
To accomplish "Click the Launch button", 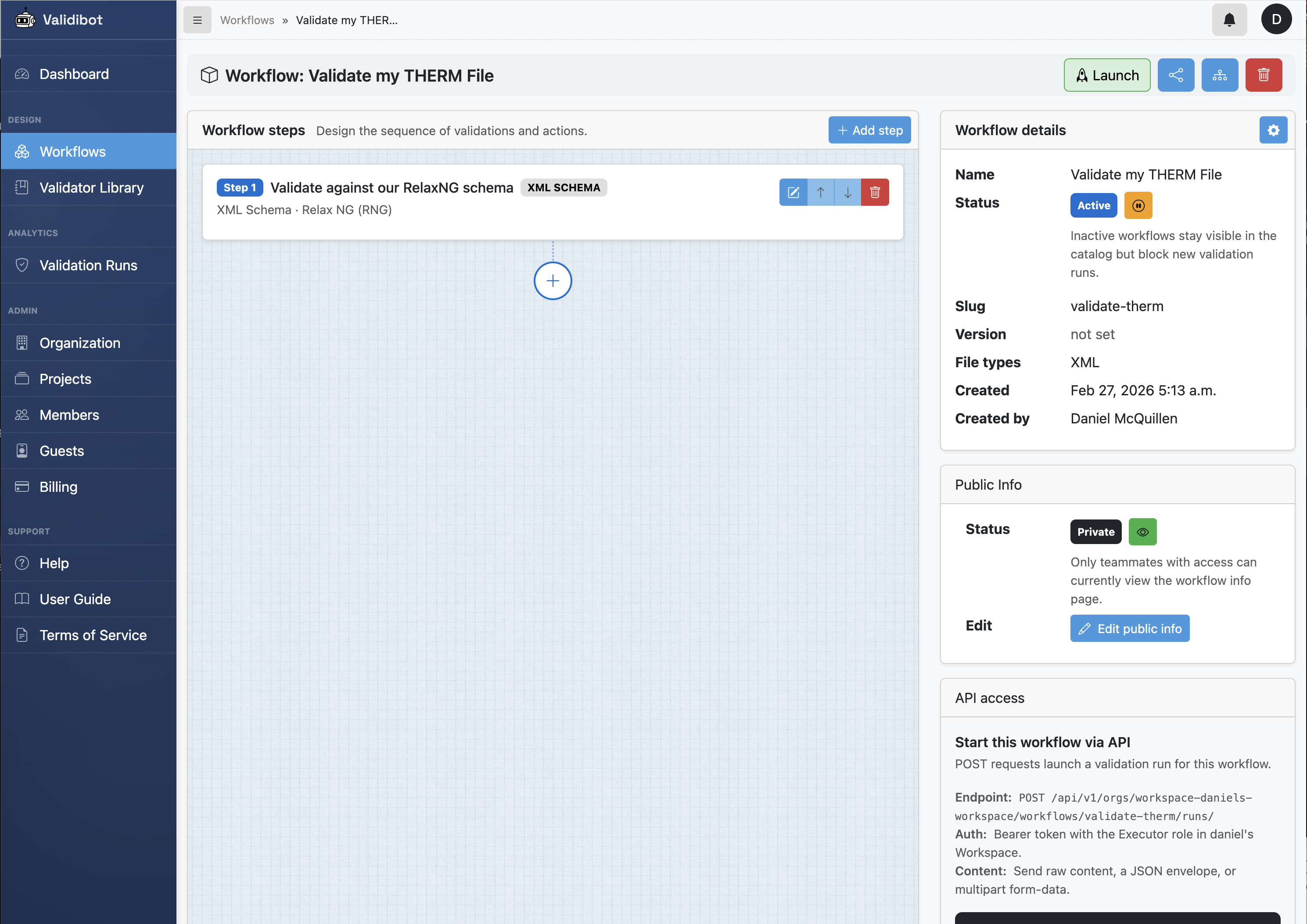I will pyautogui.click(x=1106, y=75).
